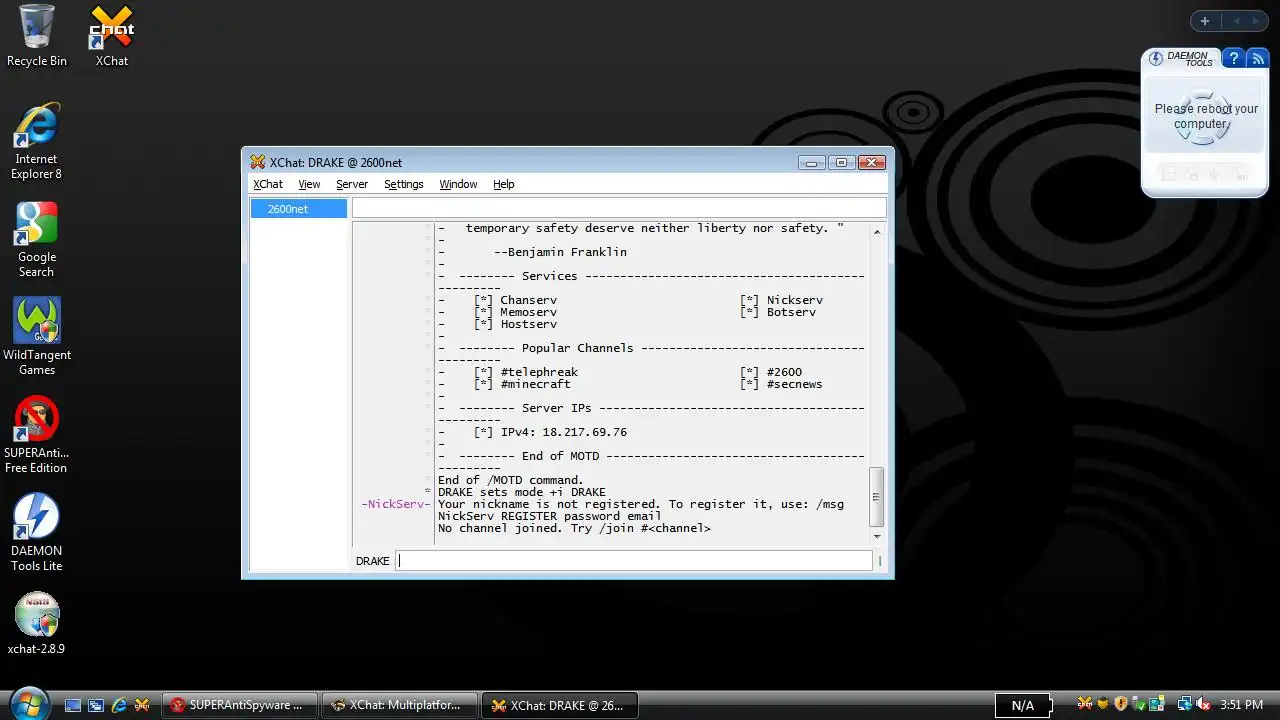
Task: Click the DAEMON Tools lightning logo in gadget
Action: tap(1156, 59)
